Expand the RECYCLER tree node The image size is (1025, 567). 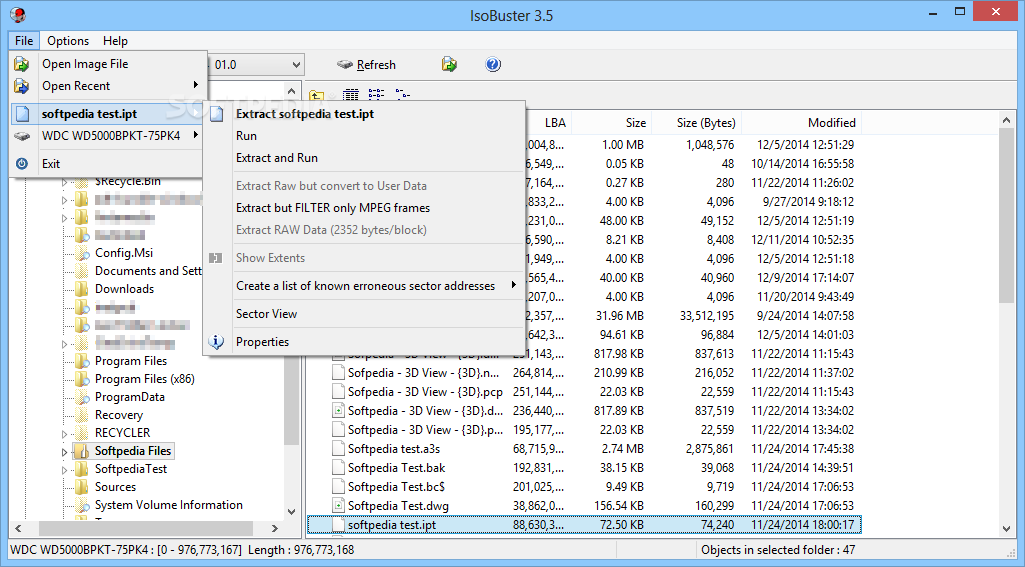coord(64,434)
